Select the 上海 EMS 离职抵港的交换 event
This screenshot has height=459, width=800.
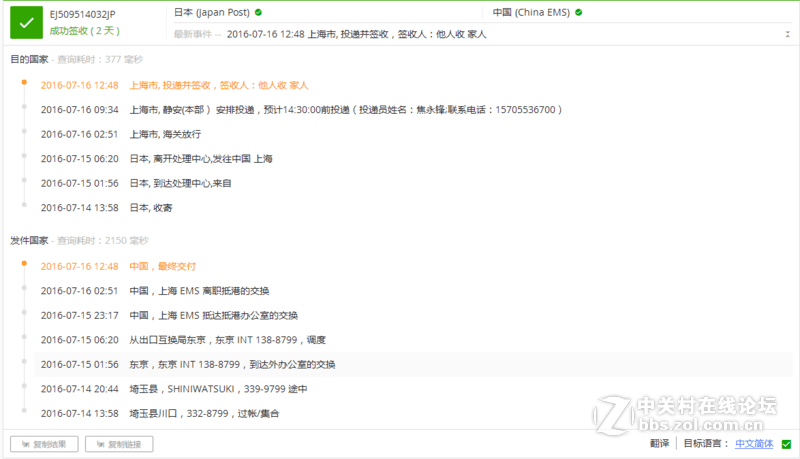(413, 291)
